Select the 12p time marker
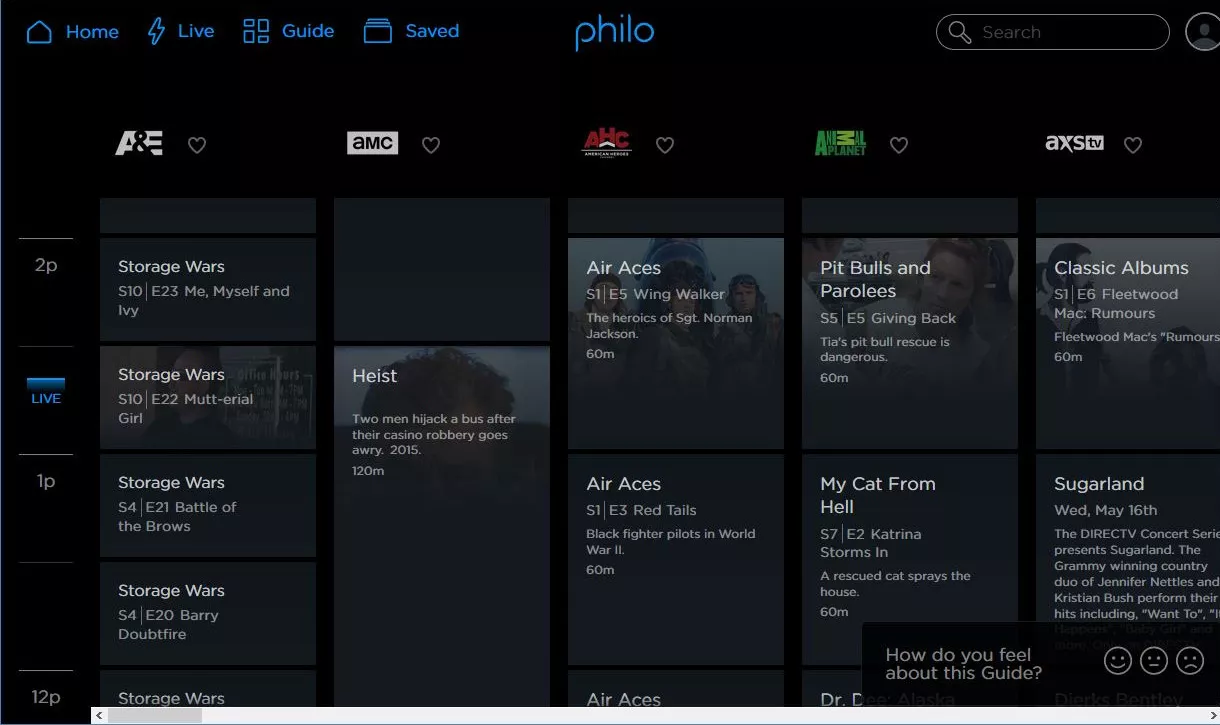Screen dimensions: 1220x725 coord(46,697)
